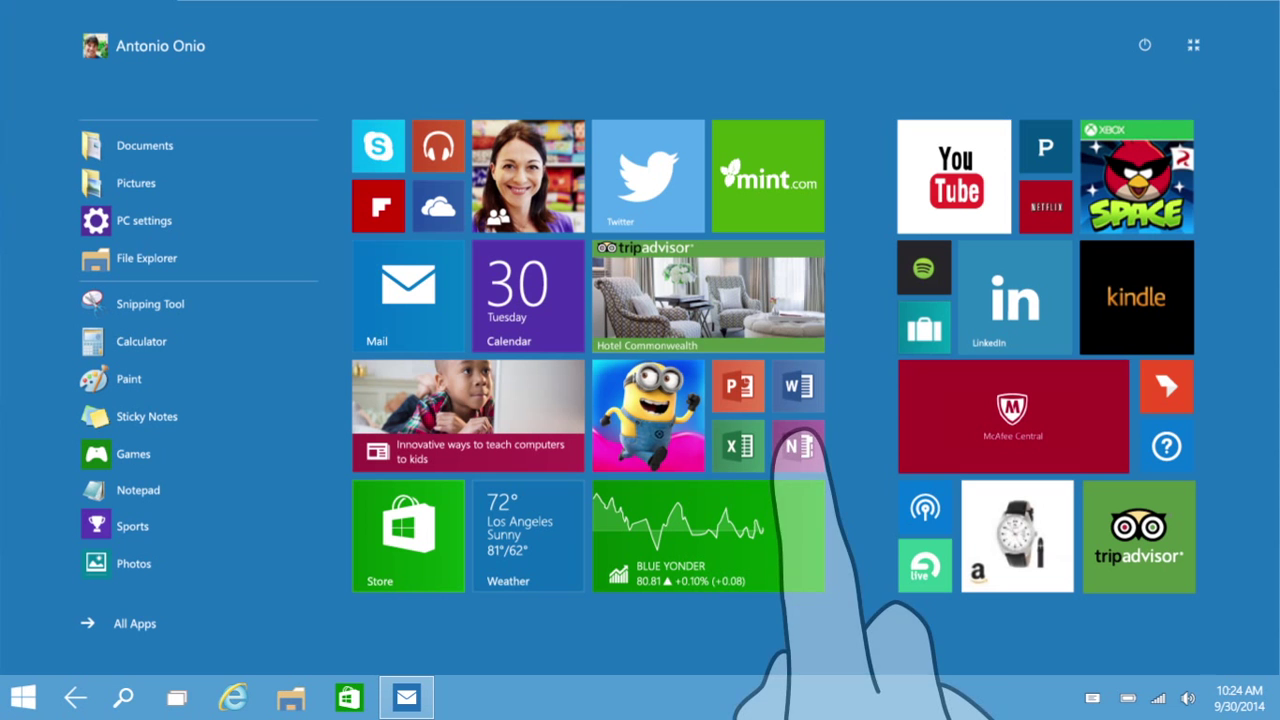Launch the Spotify tile

(x=924, y=267)
